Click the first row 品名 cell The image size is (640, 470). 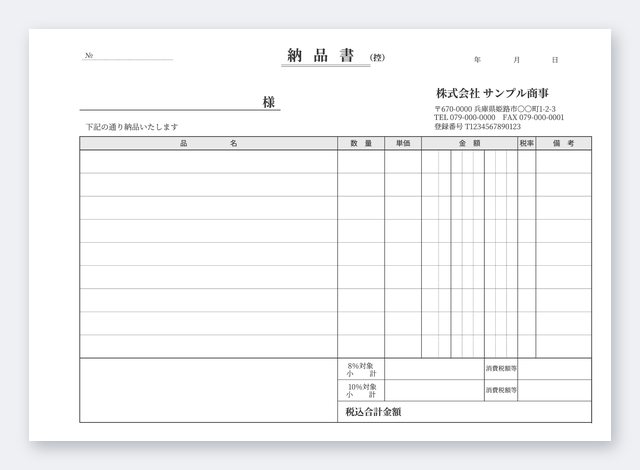coord(209,162)
